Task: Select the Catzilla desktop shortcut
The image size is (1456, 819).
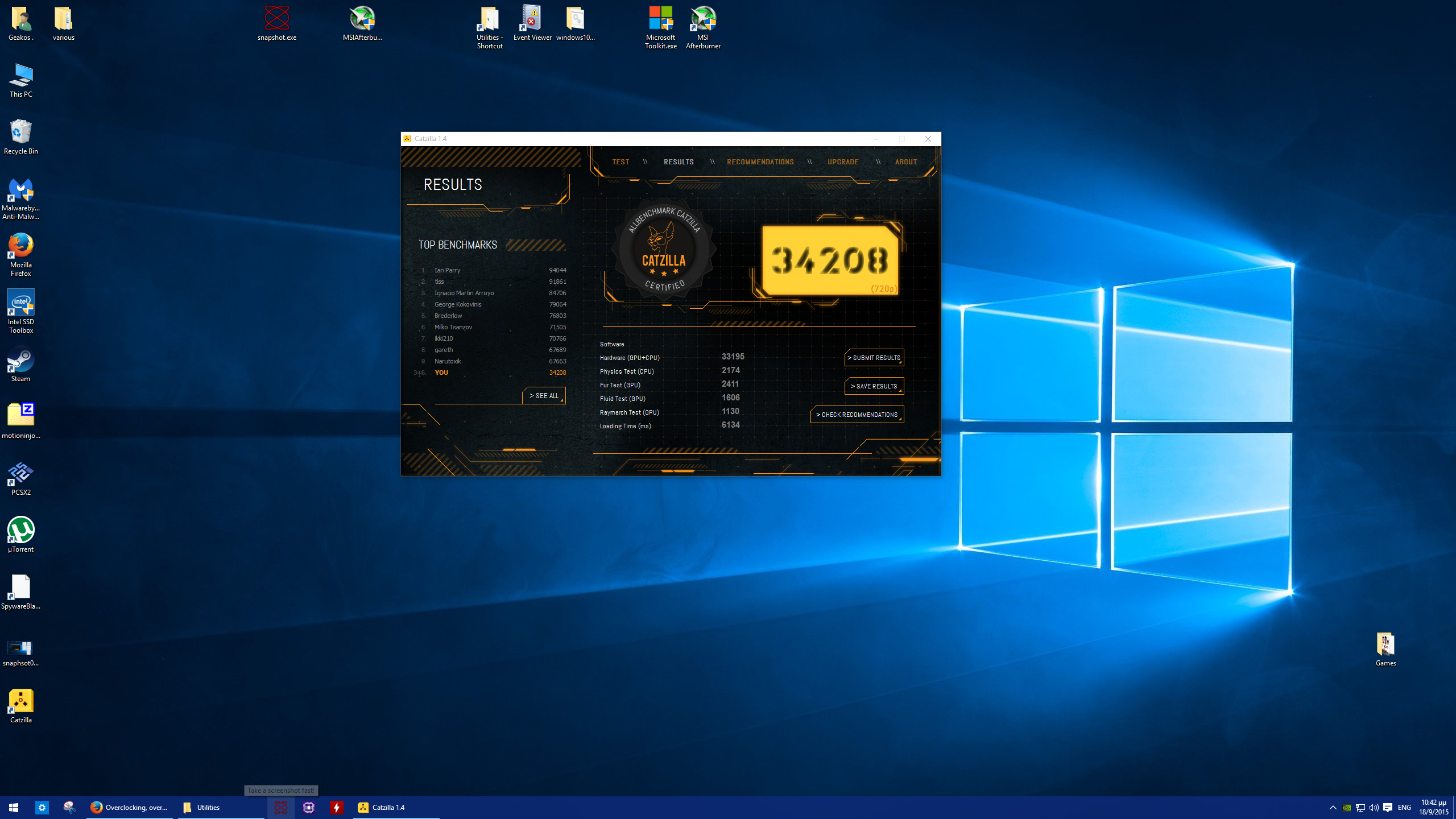Action: click(21, 706)
